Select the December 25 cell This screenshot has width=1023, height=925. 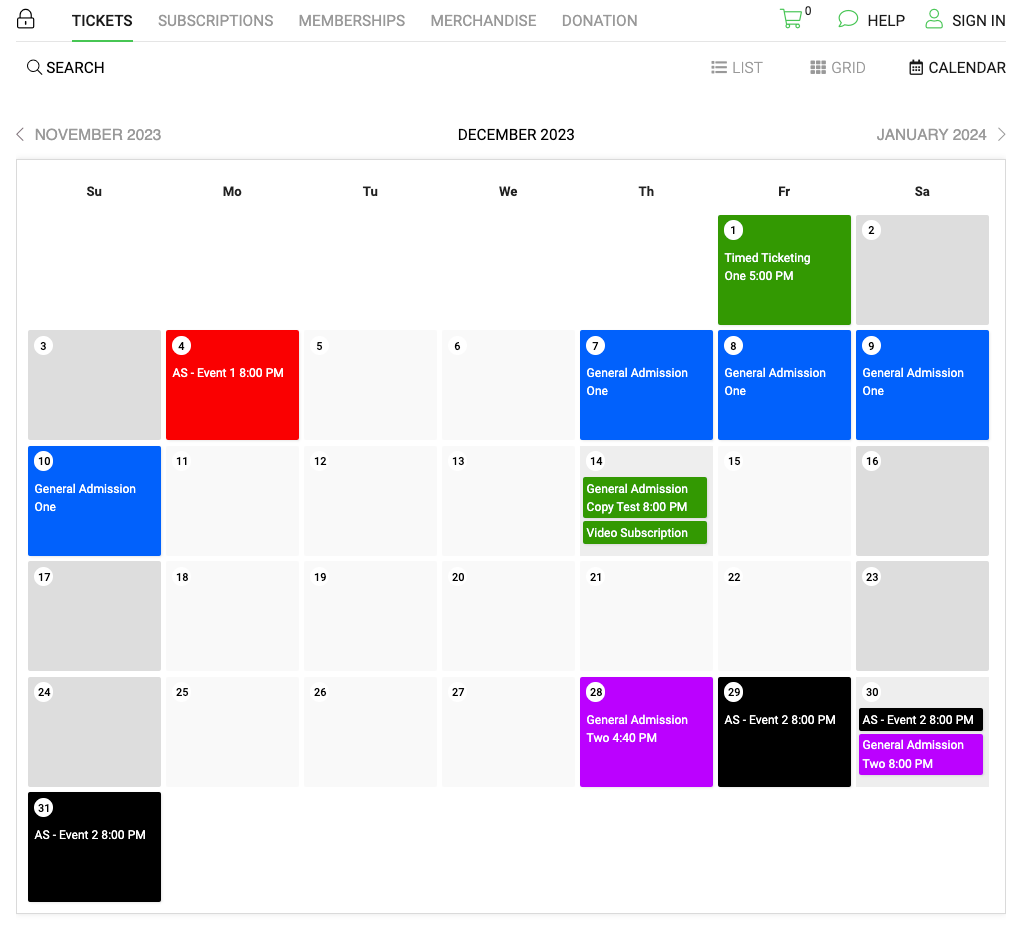pyautogui.click(x=232, y=732)
